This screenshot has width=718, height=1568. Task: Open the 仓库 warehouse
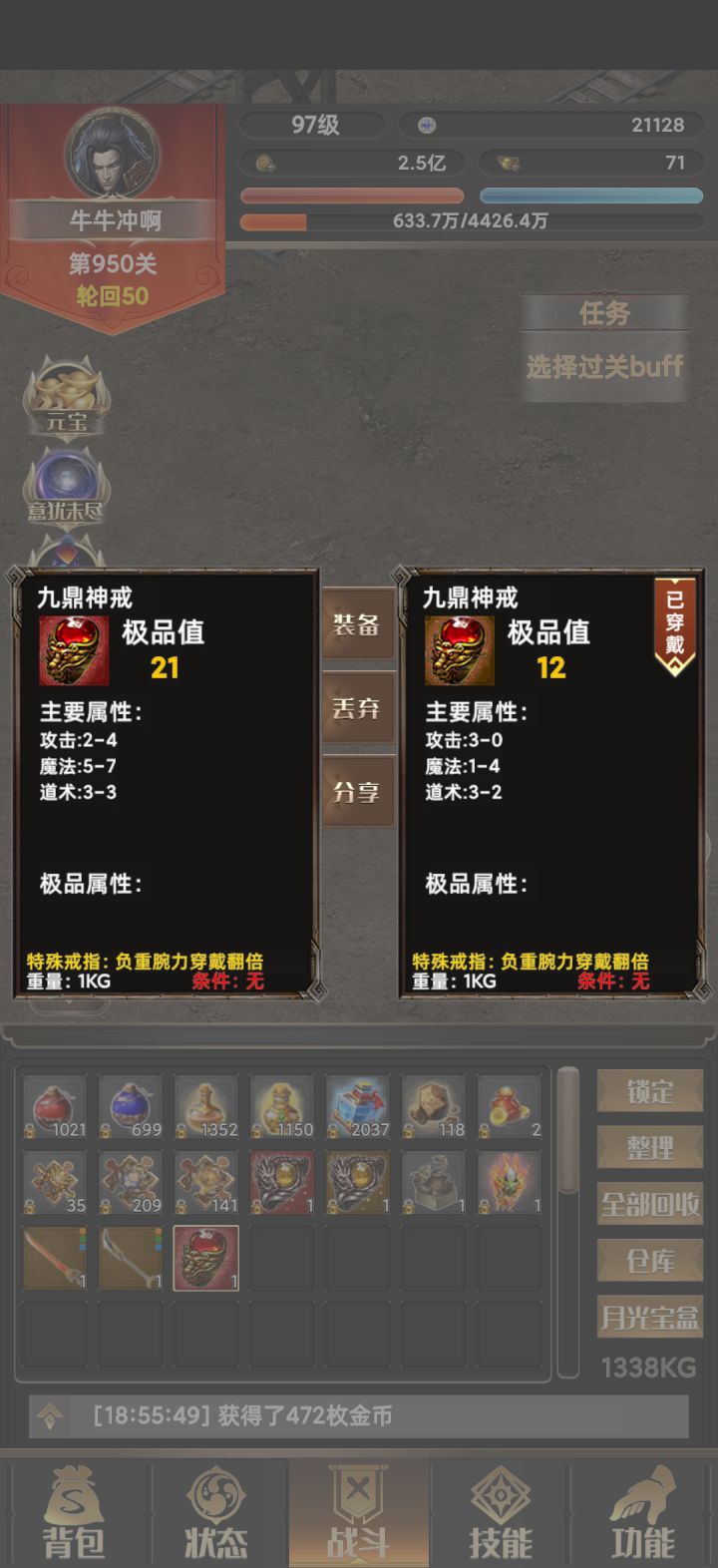coord(650,1261)
